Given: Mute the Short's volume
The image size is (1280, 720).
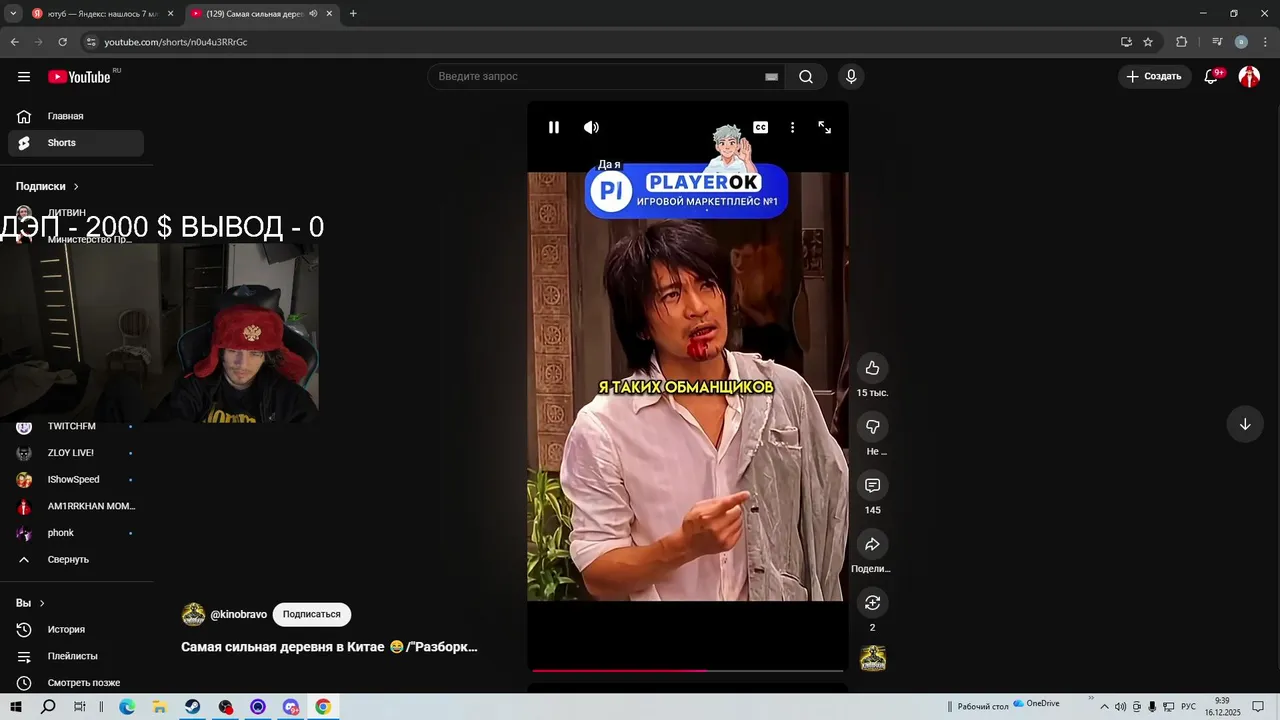Looking at the screenshot, I should click(x=591, y=127).
